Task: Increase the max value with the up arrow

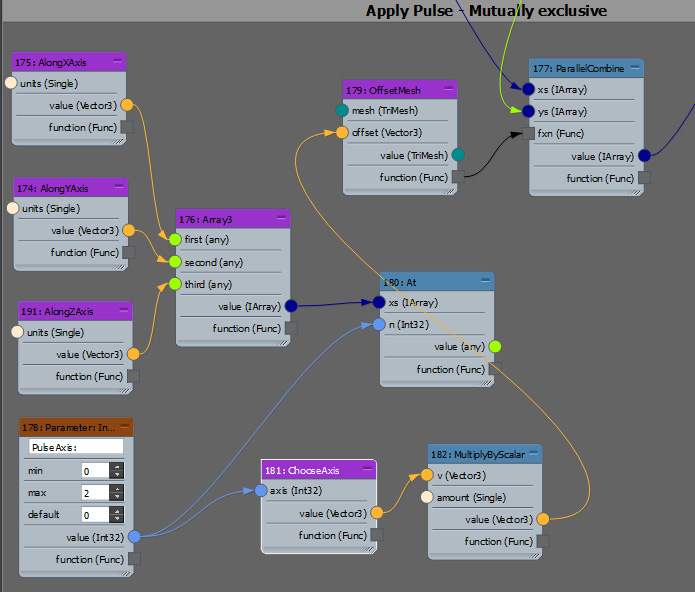Action: (x=117, y=488)
